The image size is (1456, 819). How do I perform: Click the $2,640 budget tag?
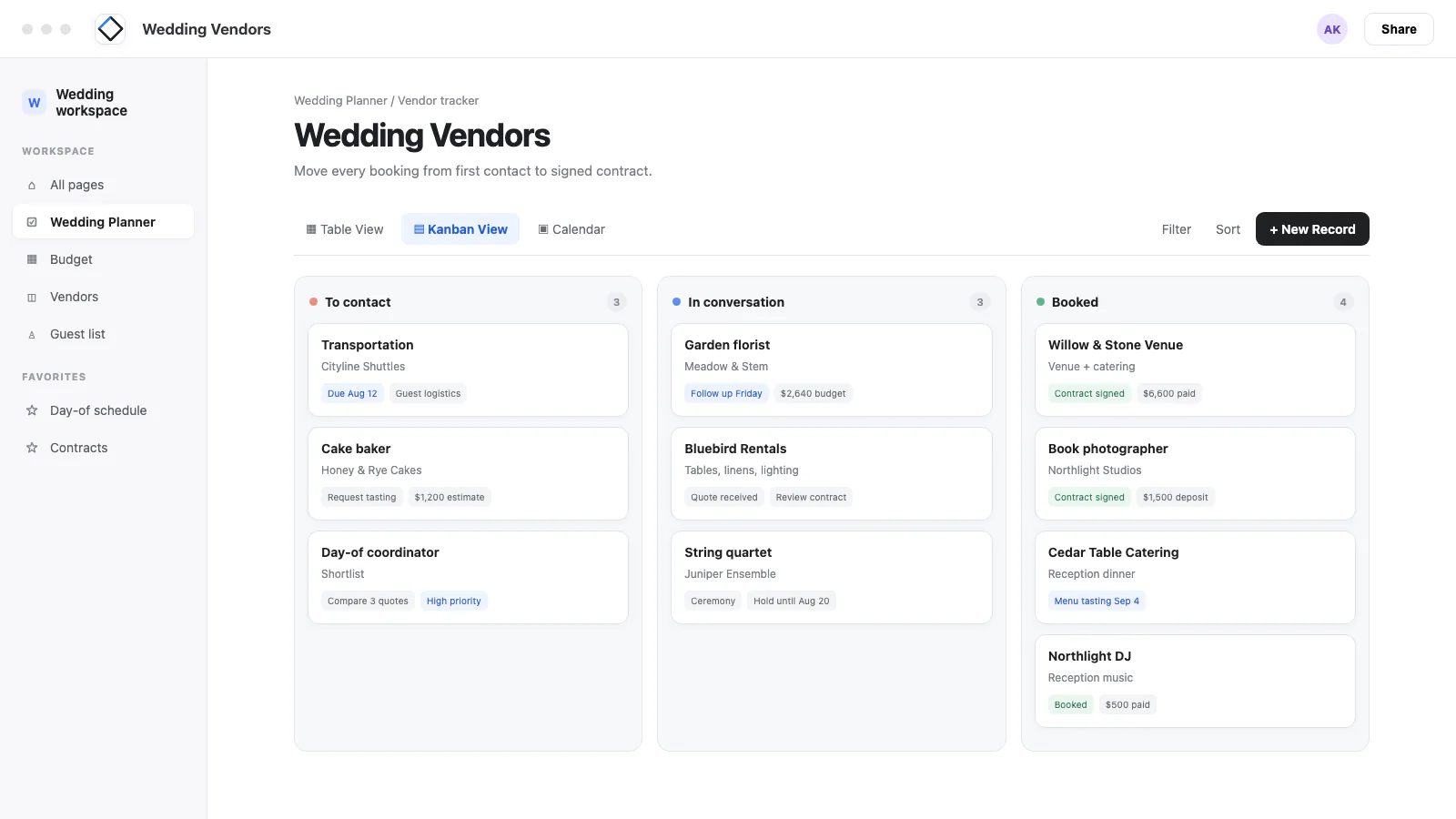(814, 394)
